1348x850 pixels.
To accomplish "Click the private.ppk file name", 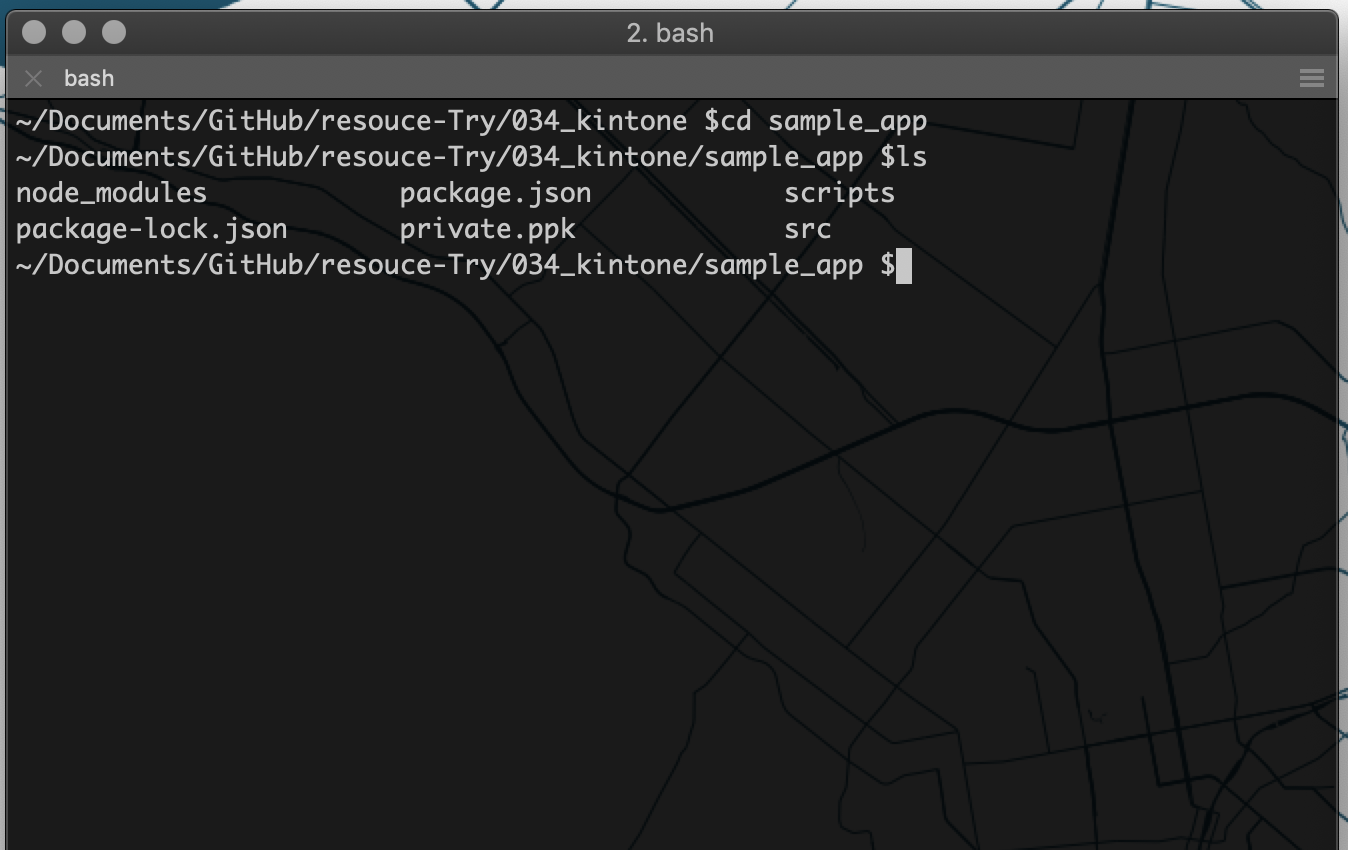I will (x=488, y=229).
